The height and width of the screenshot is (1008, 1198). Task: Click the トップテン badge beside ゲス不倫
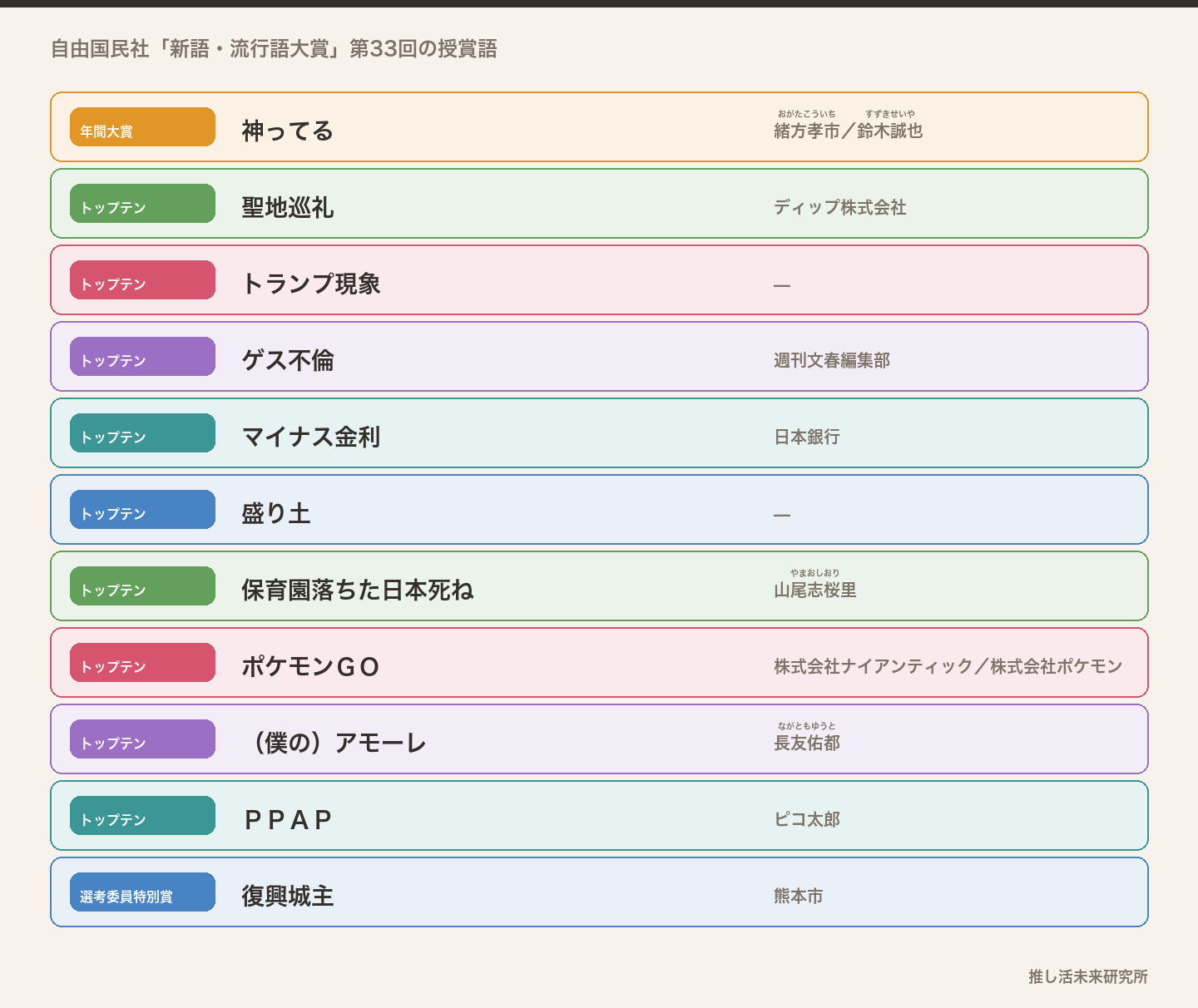(x=142, y=356)
